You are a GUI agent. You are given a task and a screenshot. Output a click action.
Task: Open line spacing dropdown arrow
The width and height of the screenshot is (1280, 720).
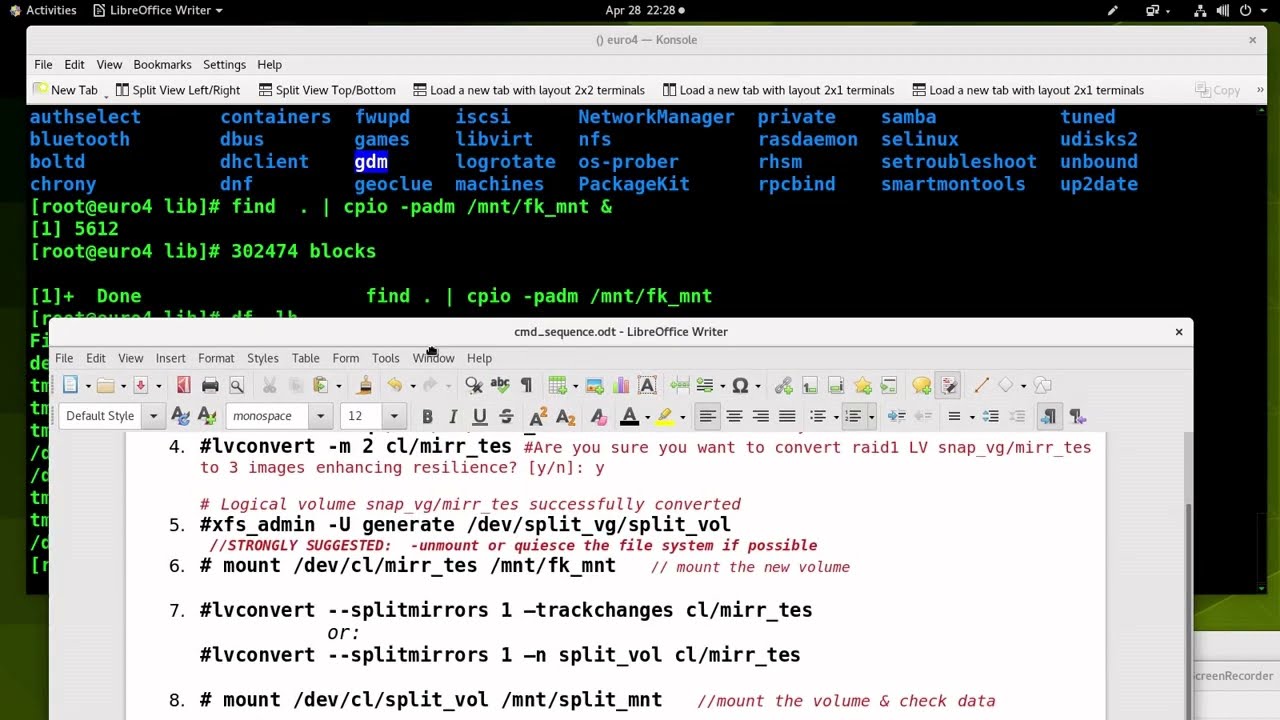pyautogui.click(x=972, y=416)
